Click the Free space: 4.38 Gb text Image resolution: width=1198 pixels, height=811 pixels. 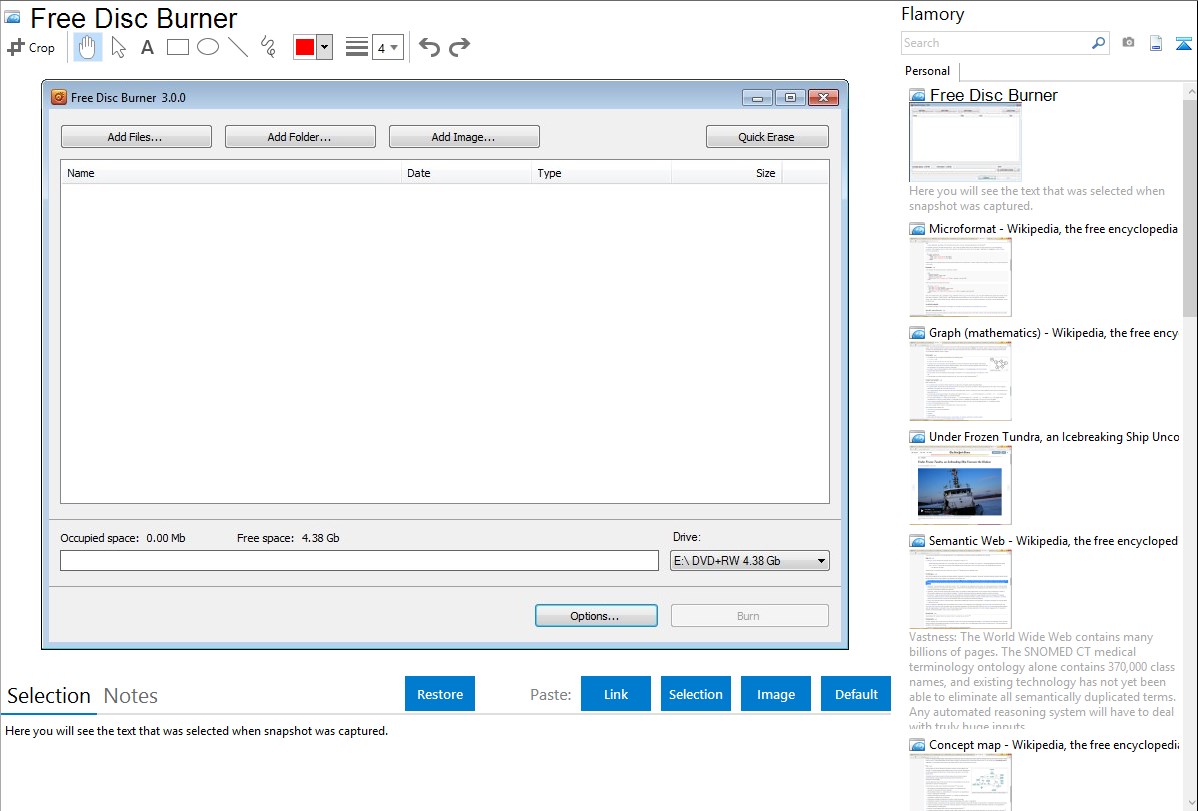click(288, 538)
